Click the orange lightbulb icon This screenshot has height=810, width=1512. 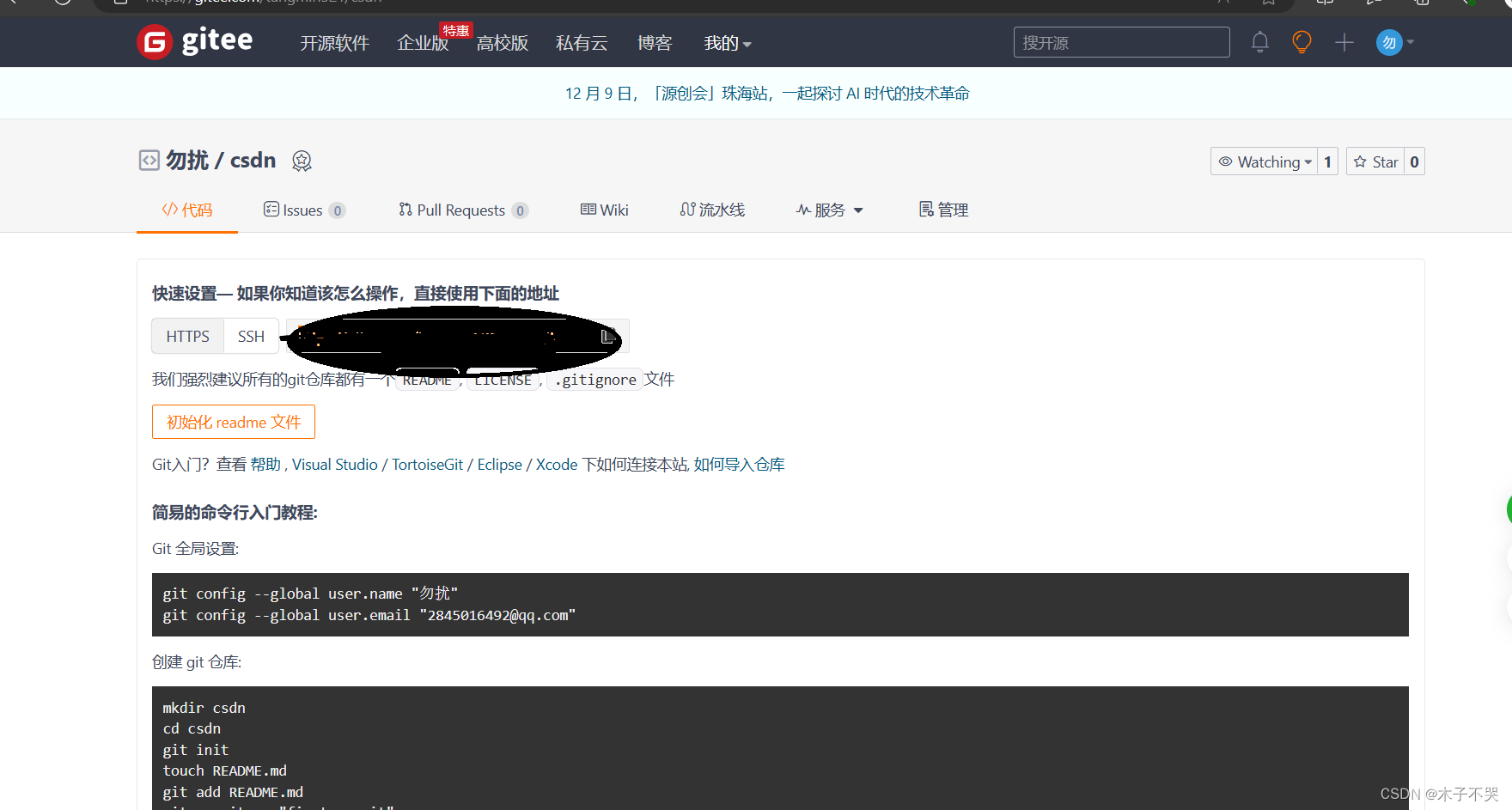coord(1302,42)
